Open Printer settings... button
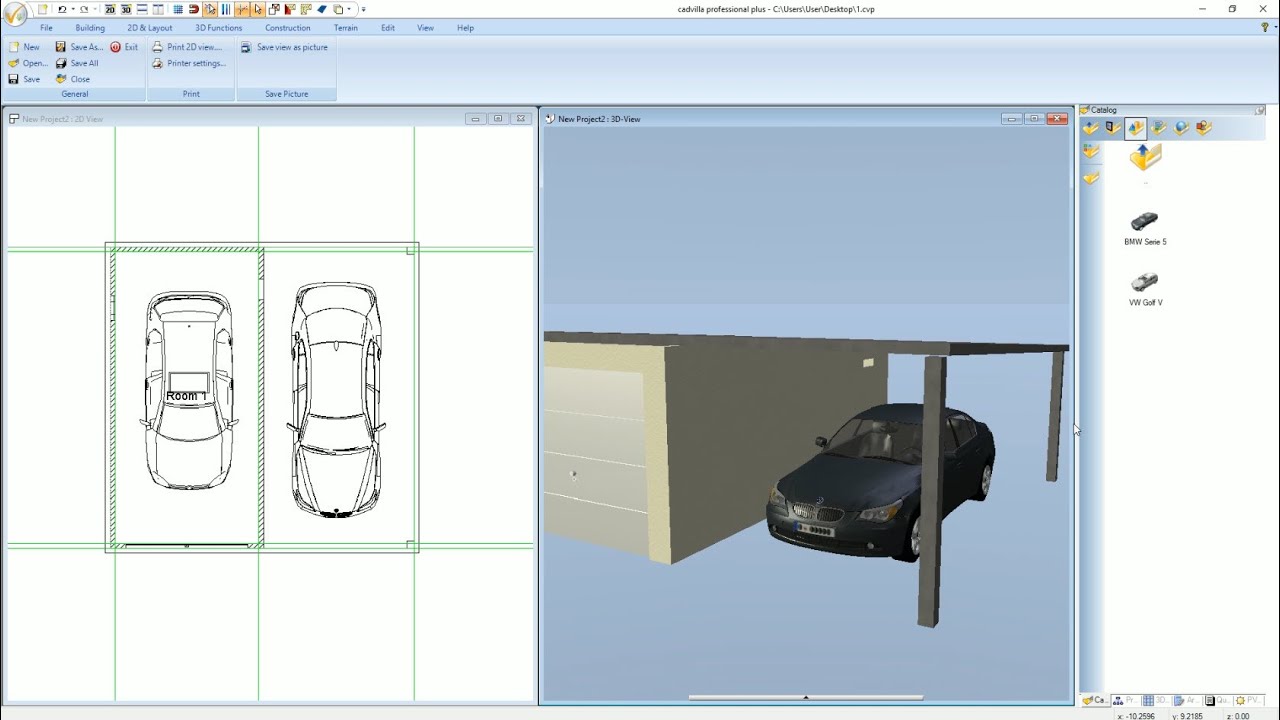The width and height of the screenshot is (1280, 720). 189,63
